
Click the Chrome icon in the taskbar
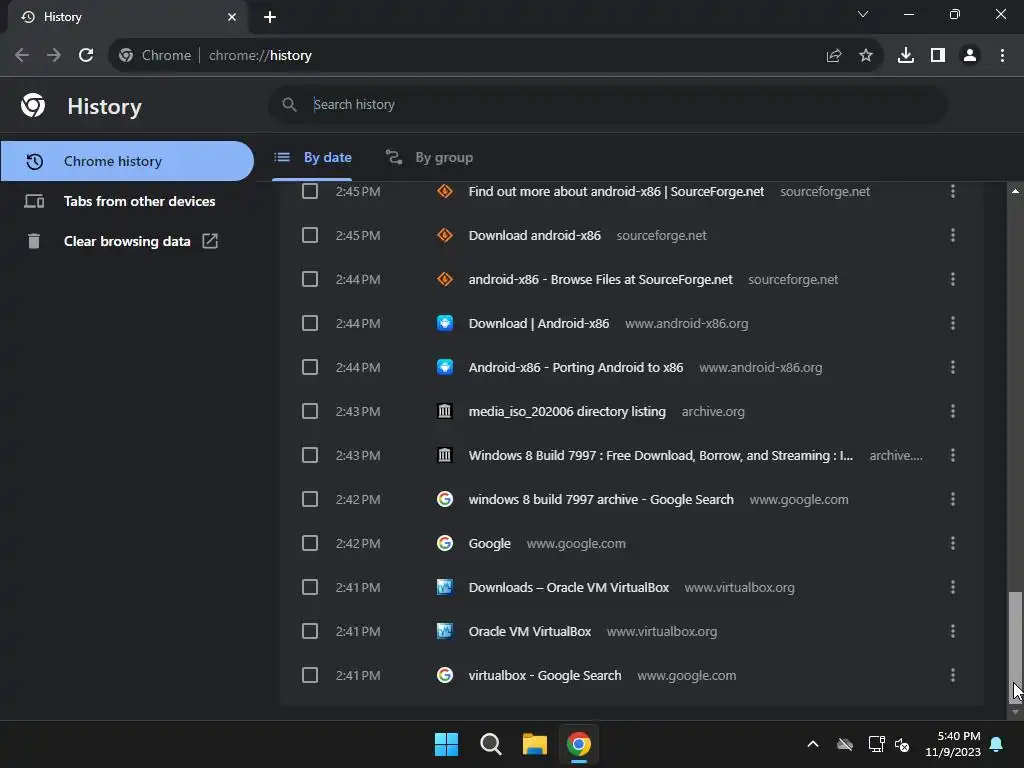click(579, 744)
